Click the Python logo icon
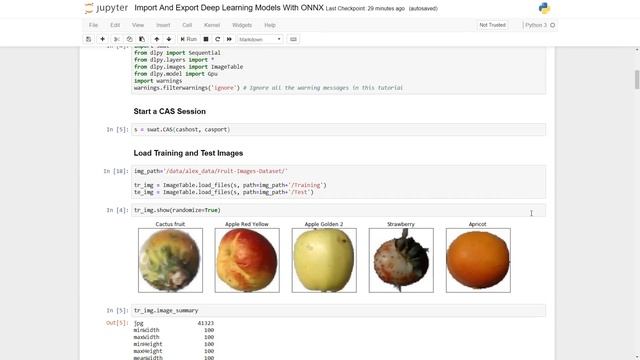Screen dimensions: 640x360 pyautogui.click(x=544, y=8)
